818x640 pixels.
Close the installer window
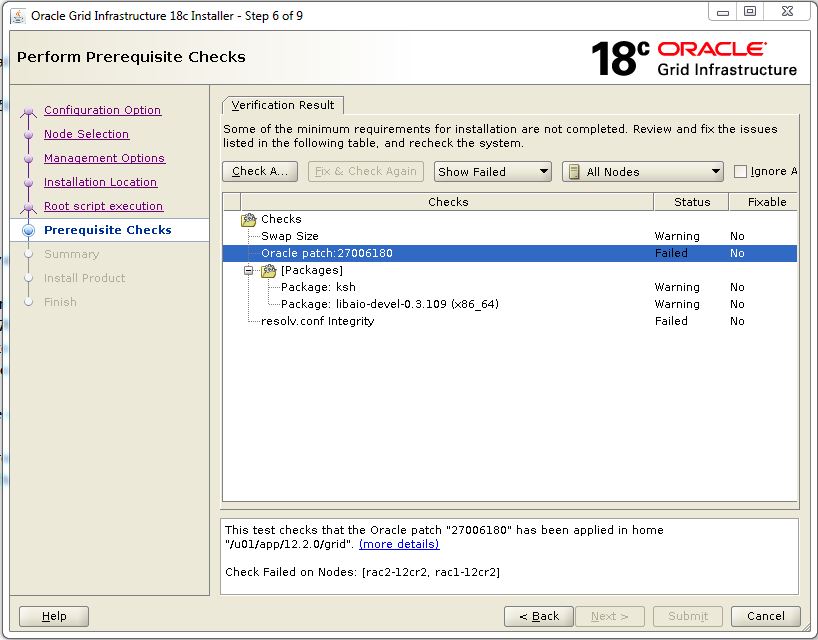pos(787,12)
